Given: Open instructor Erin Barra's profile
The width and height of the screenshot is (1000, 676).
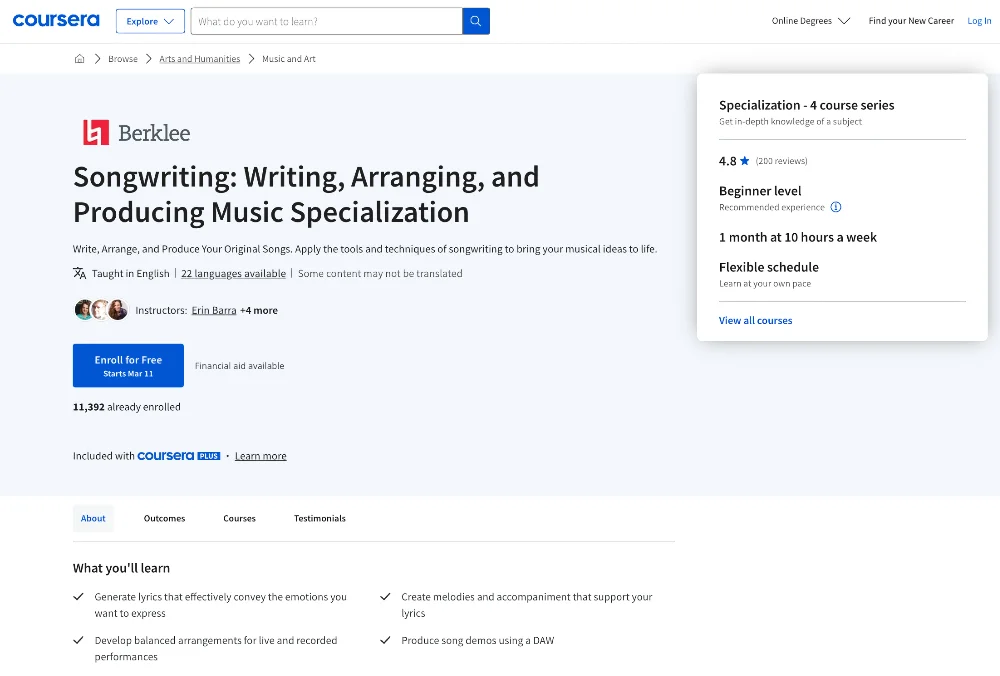Looking at the screenshot, I should tap(213, 310).
